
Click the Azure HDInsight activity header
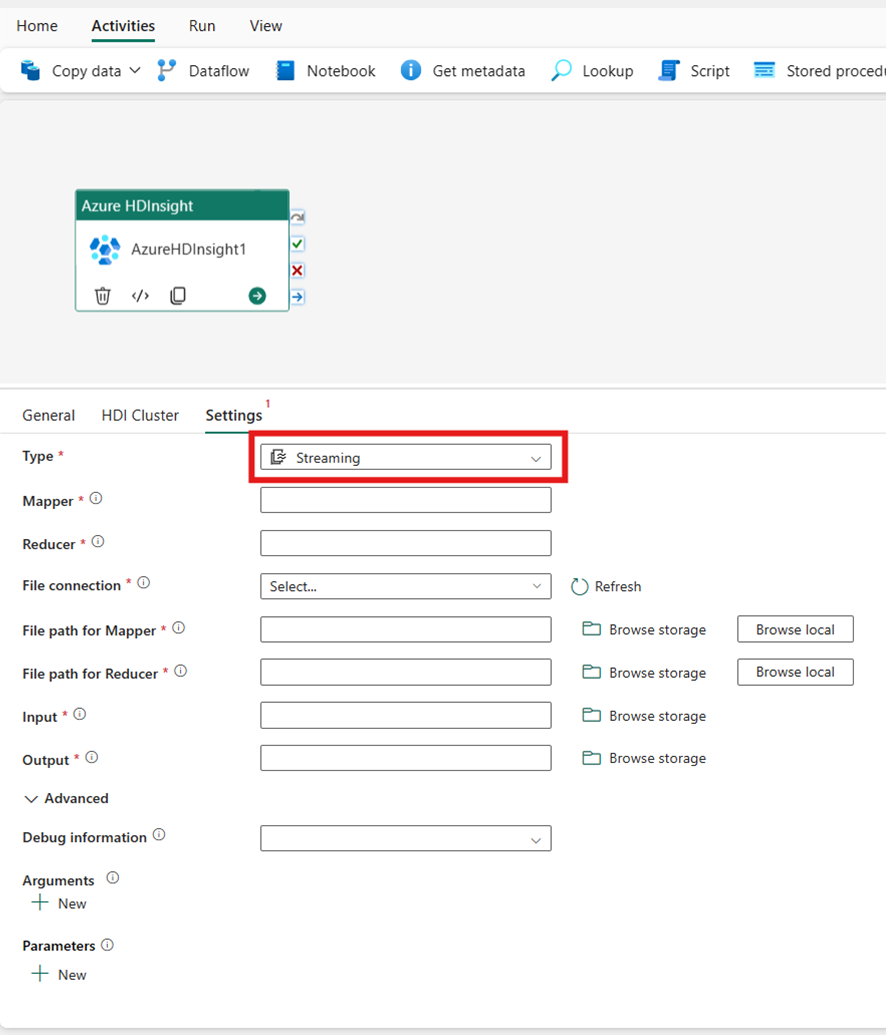pyautogui.click(x=182, y=205)
